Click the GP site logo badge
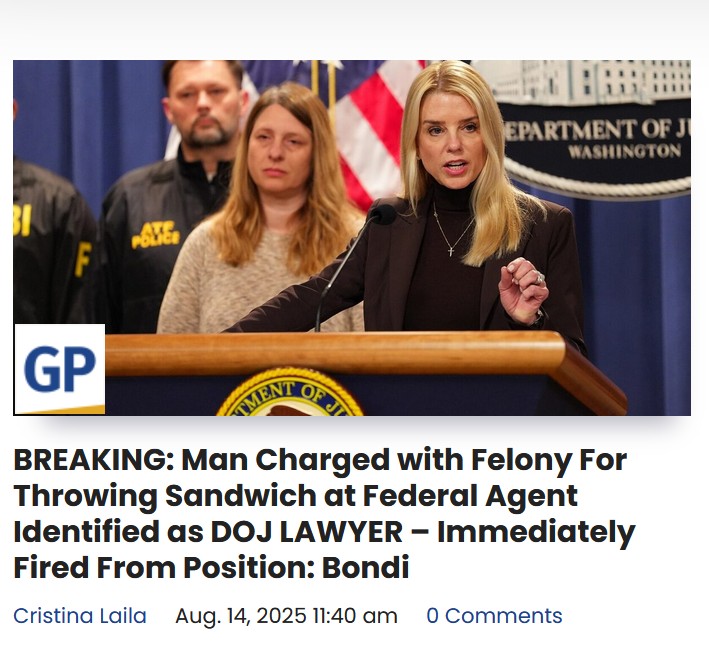 click(60, 369)
